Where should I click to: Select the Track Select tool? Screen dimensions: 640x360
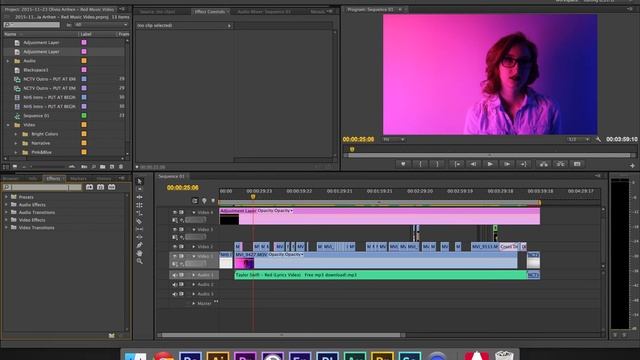click(140, 189)
